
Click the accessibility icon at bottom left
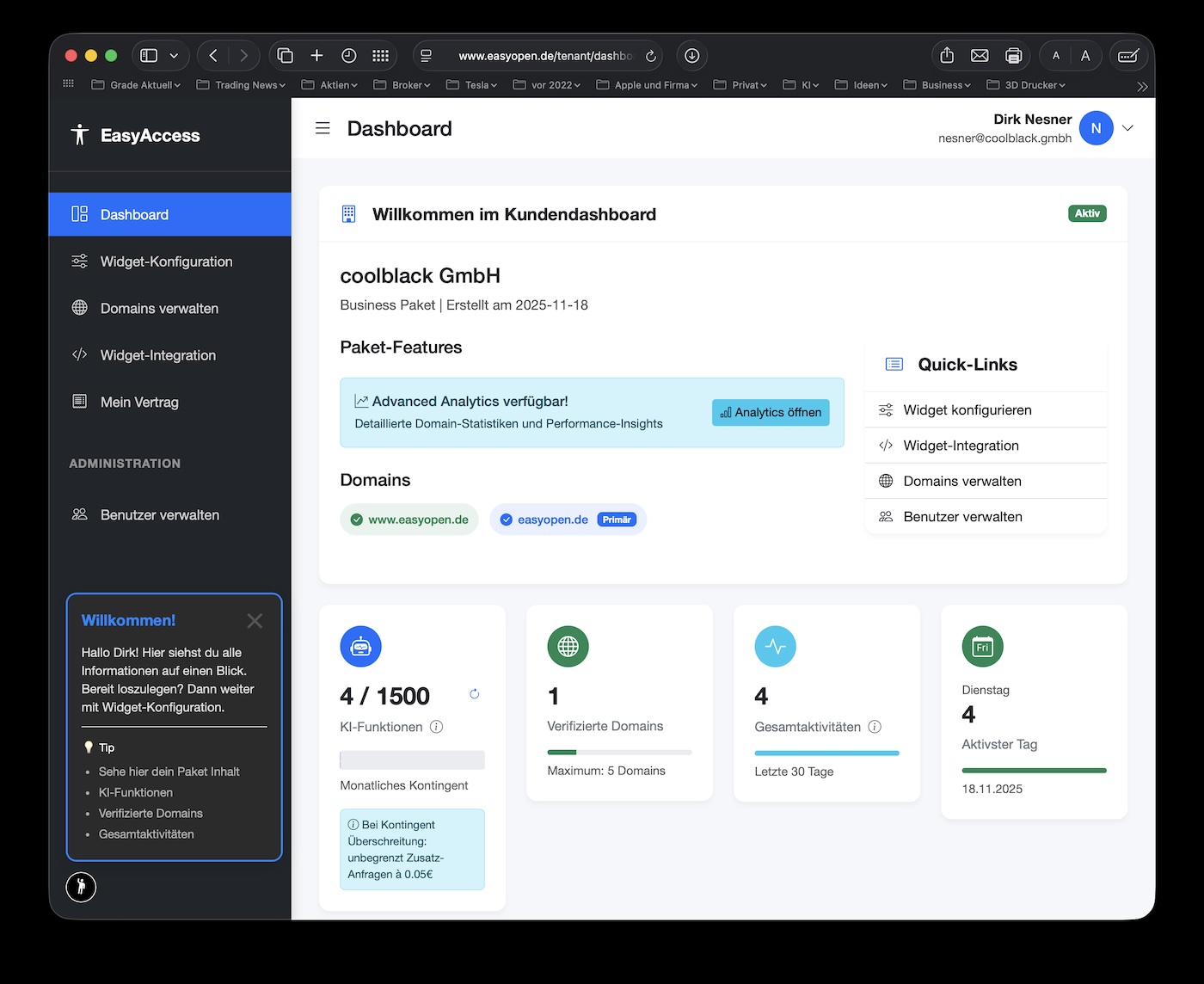pos(81,887)
